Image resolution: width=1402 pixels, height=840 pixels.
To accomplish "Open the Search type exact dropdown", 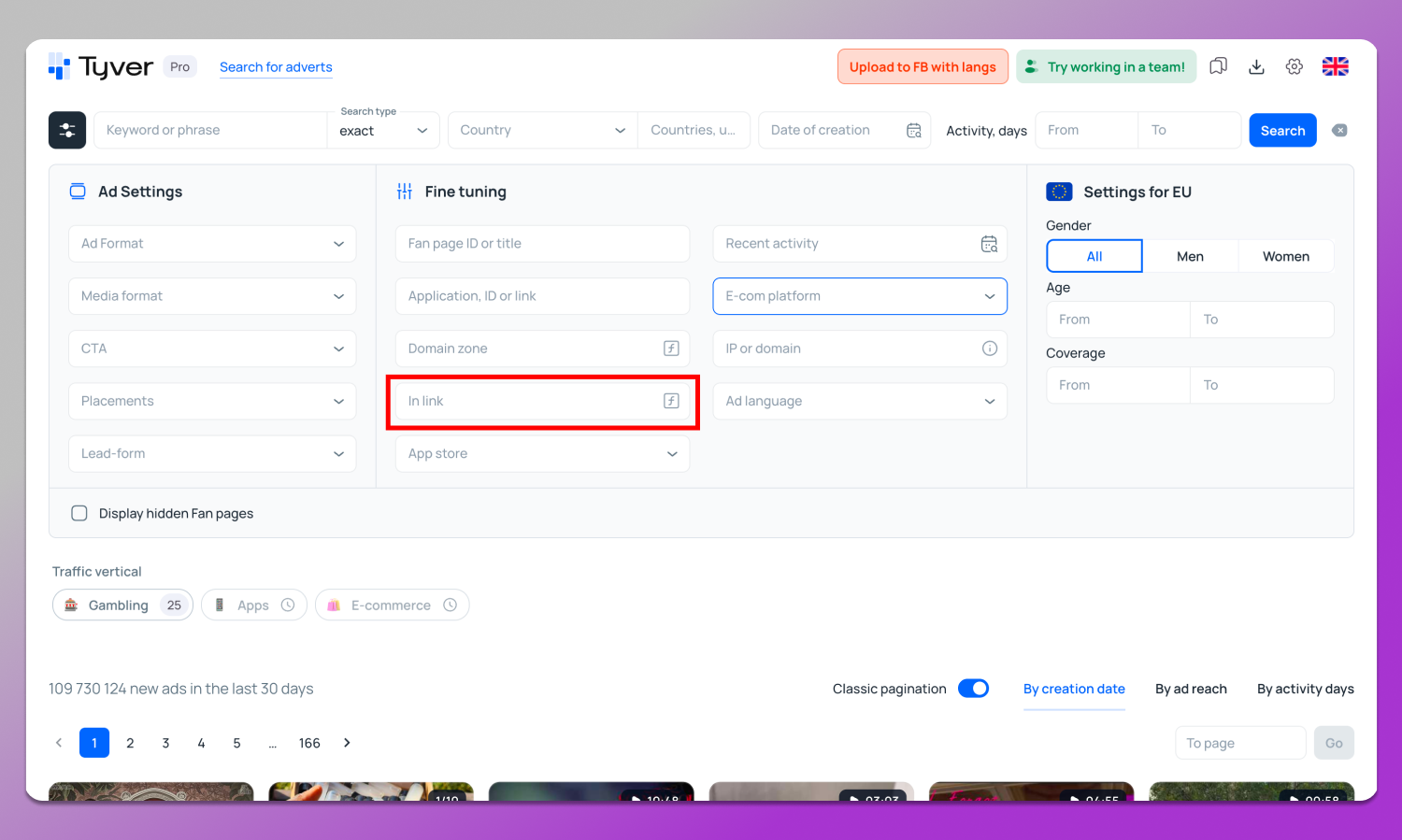I will tap(383, 131).
